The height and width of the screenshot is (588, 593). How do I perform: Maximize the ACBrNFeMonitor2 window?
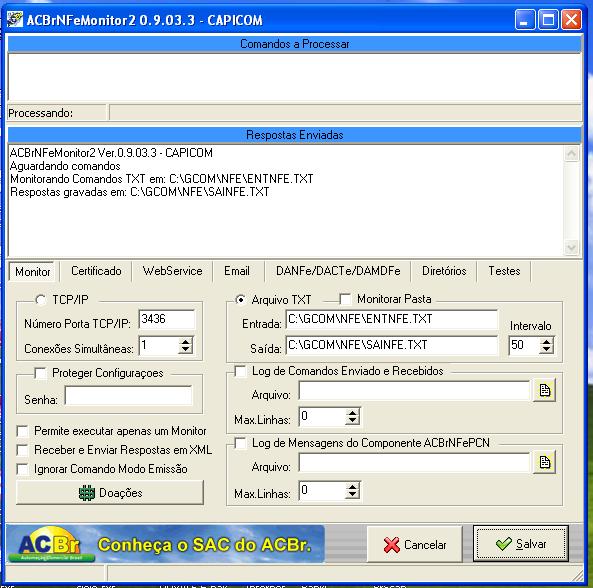click(x=548, y=19)
